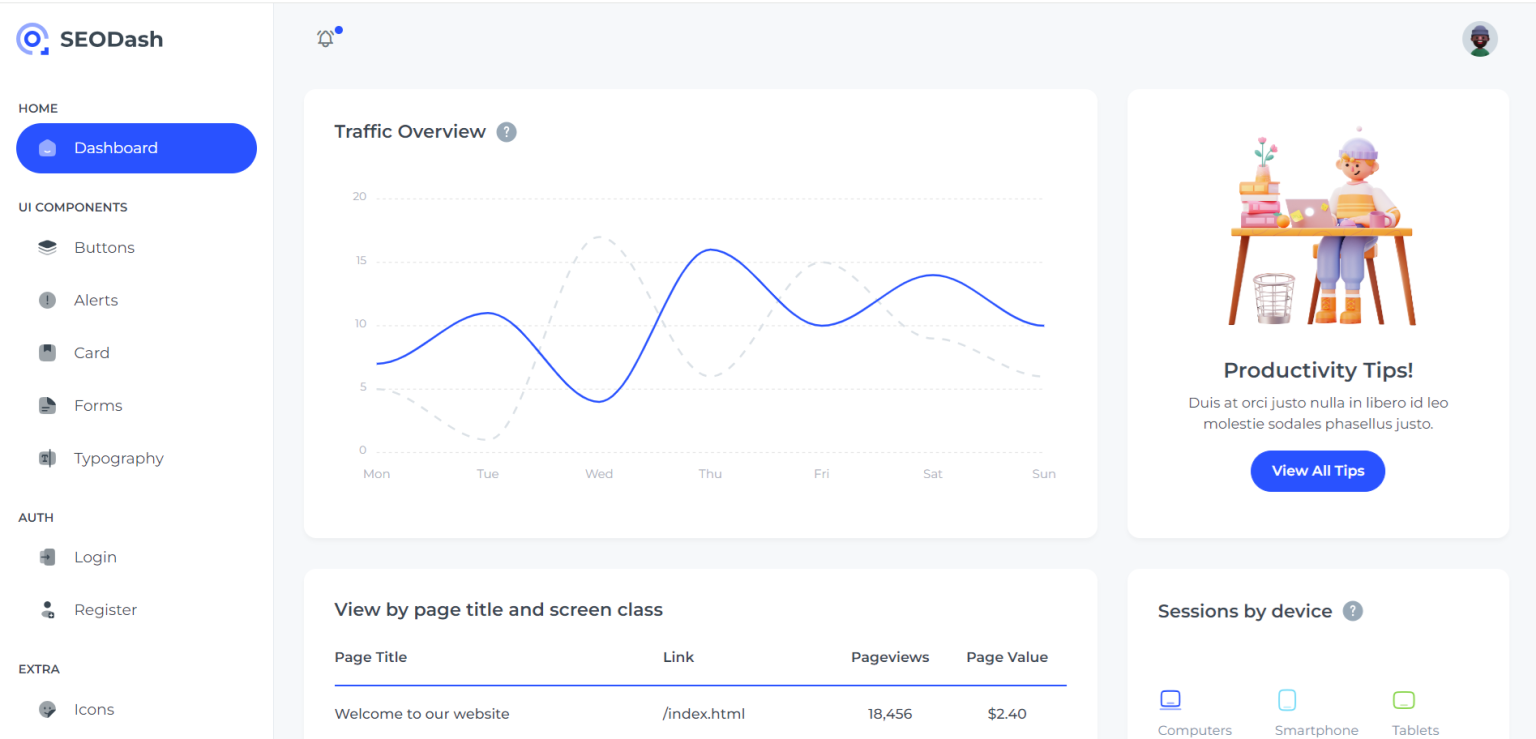Open the /index.html link in the table

[703, 713]
